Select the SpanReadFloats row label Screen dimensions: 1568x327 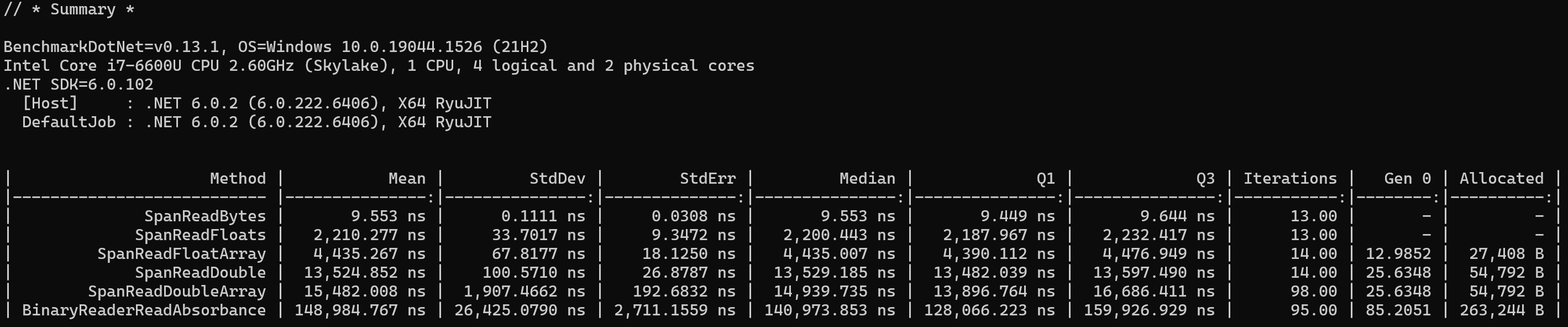coord(200,235)
